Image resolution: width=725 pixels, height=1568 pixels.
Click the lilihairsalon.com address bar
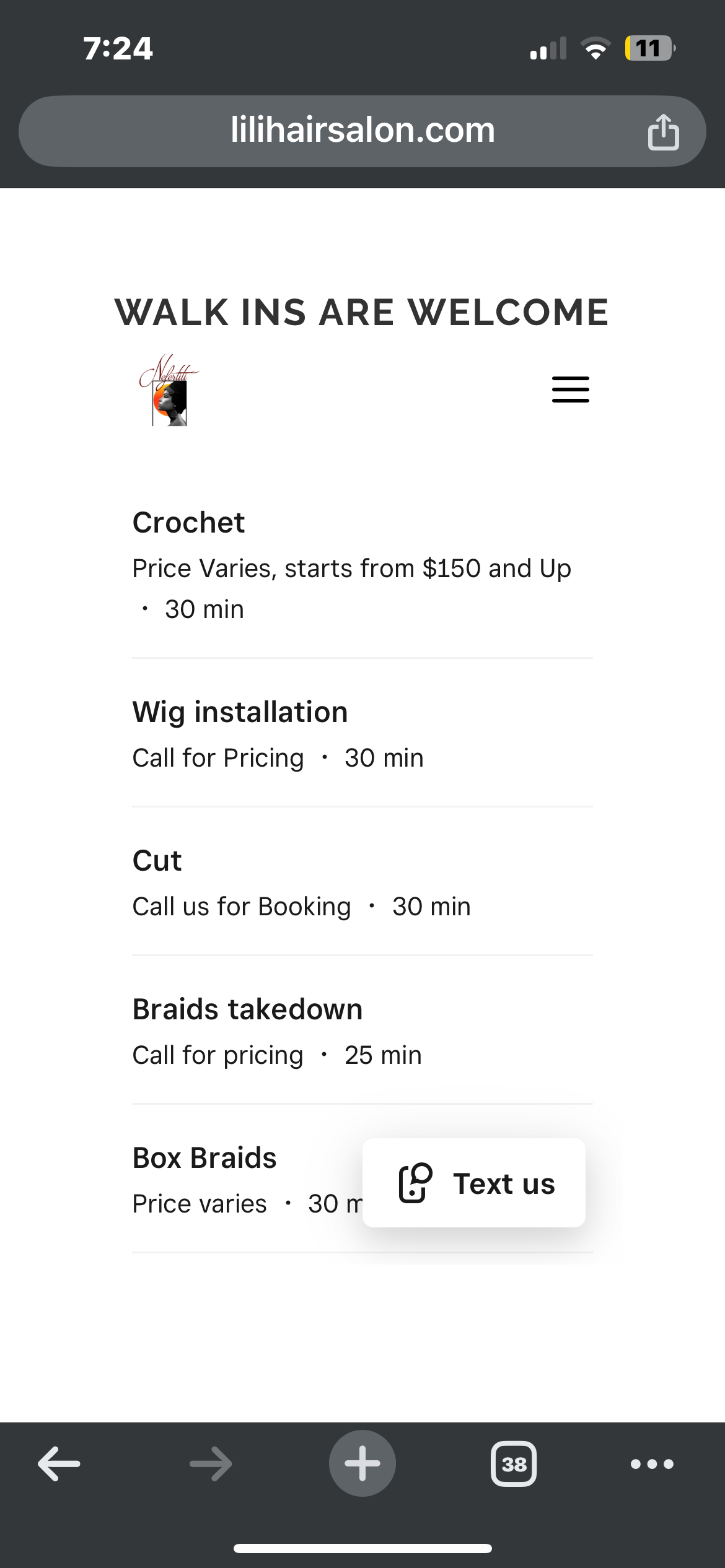(362, 131)
